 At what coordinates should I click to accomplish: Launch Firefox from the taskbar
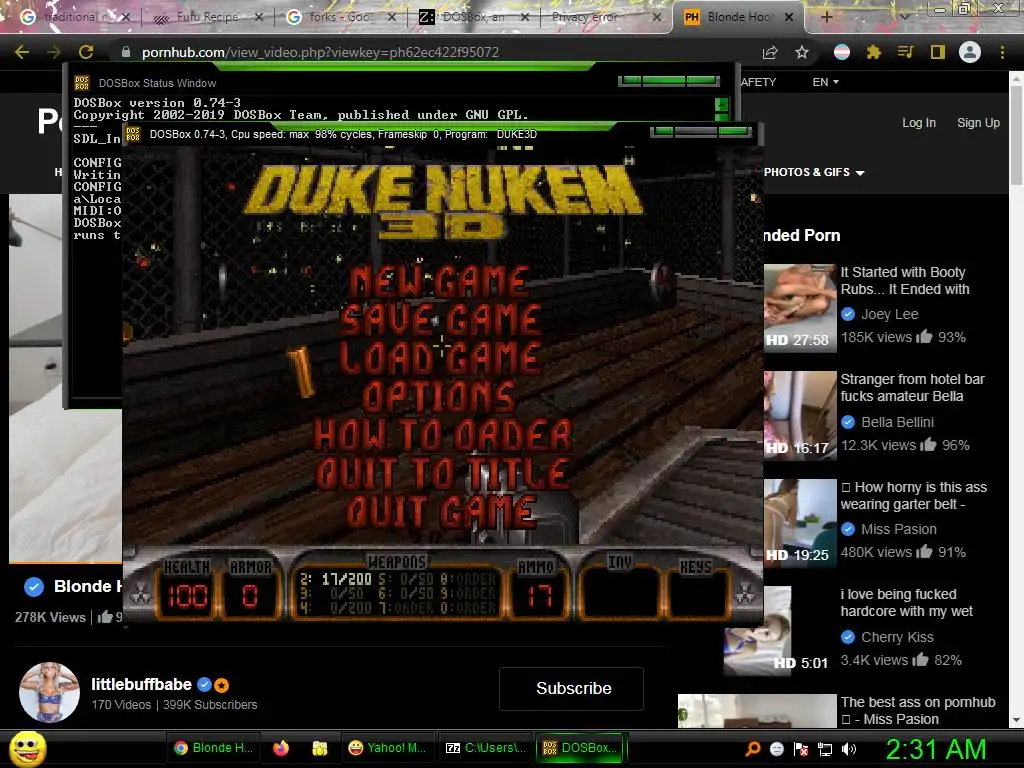click(281, 748)
